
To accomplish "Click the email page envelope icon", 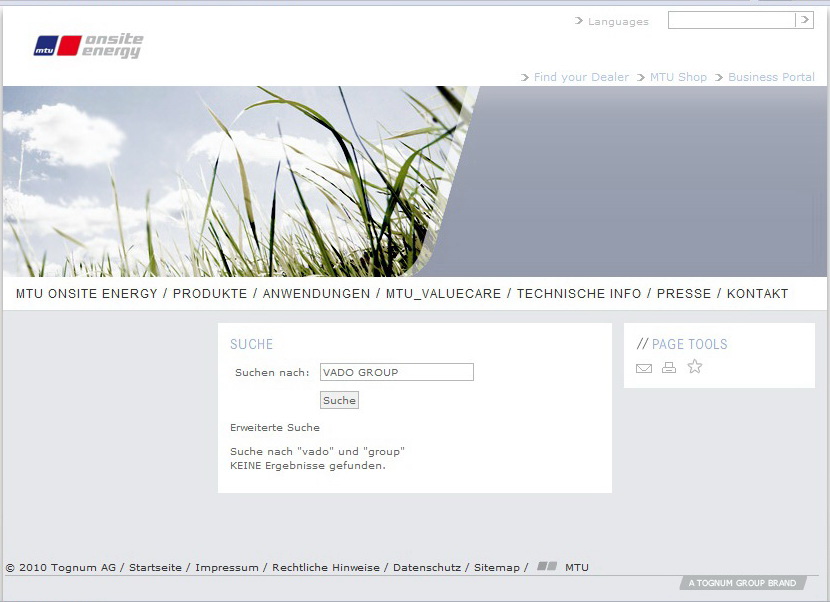I will point(644,368).
